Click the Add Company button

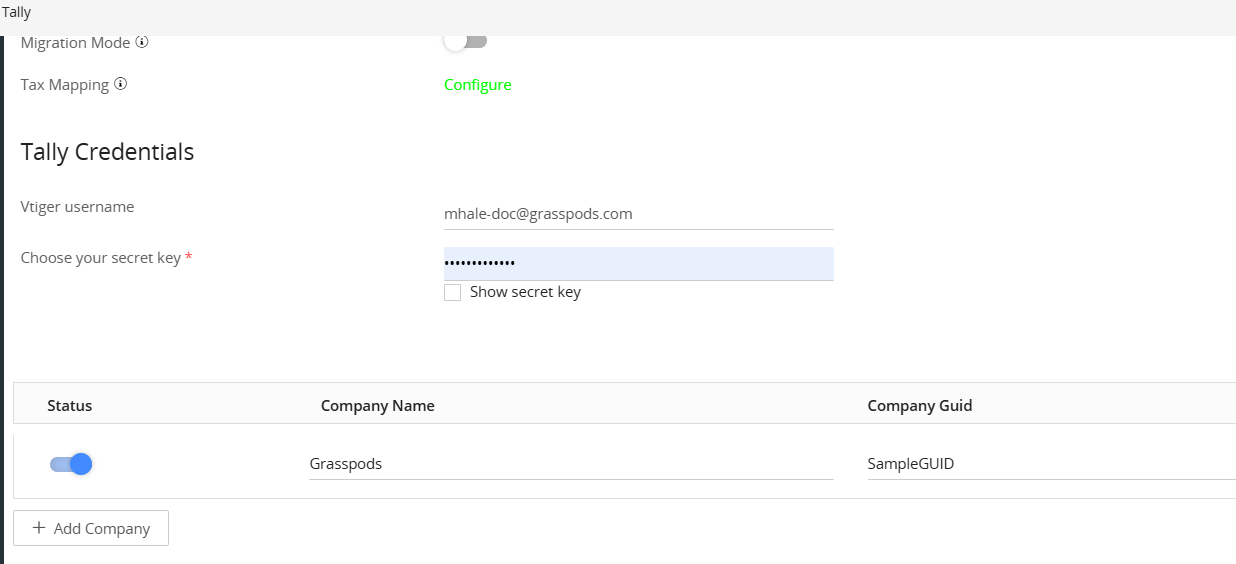(x=91, y=528)
